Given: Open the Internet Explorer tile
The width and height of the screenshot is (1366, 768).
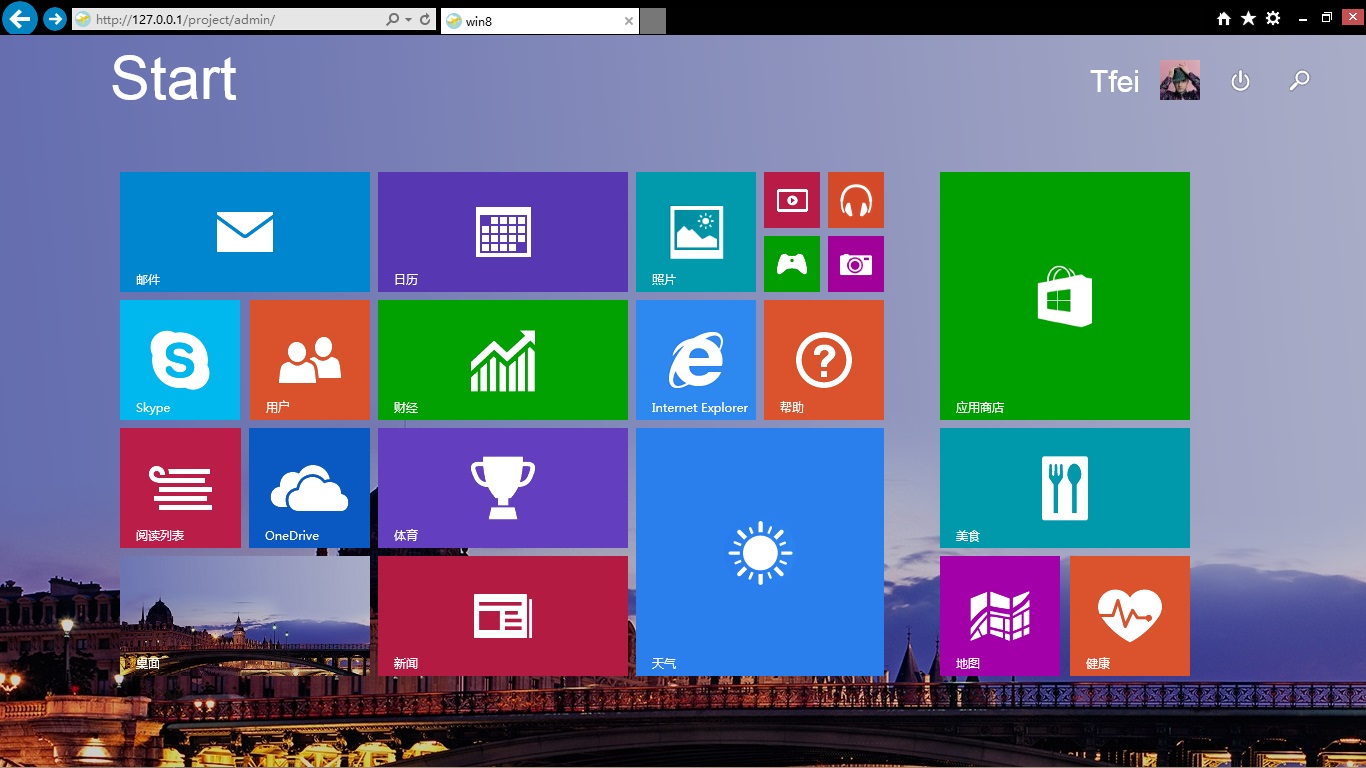Looking at the screenshot, I should click(x=696, y=360).
